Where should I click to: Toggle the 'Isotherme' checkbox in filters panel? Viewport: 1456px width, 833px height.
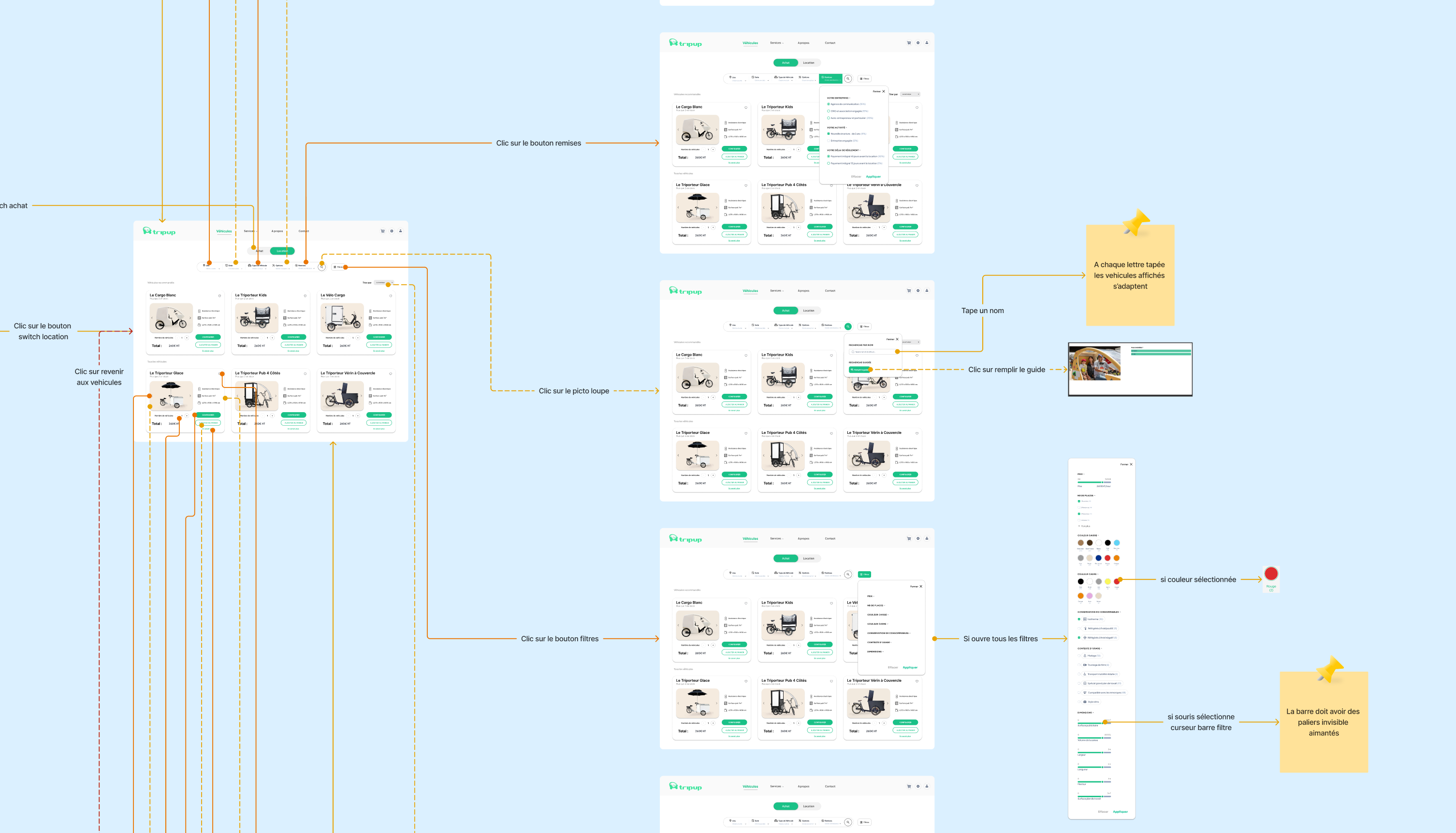tap(1079, 619)
